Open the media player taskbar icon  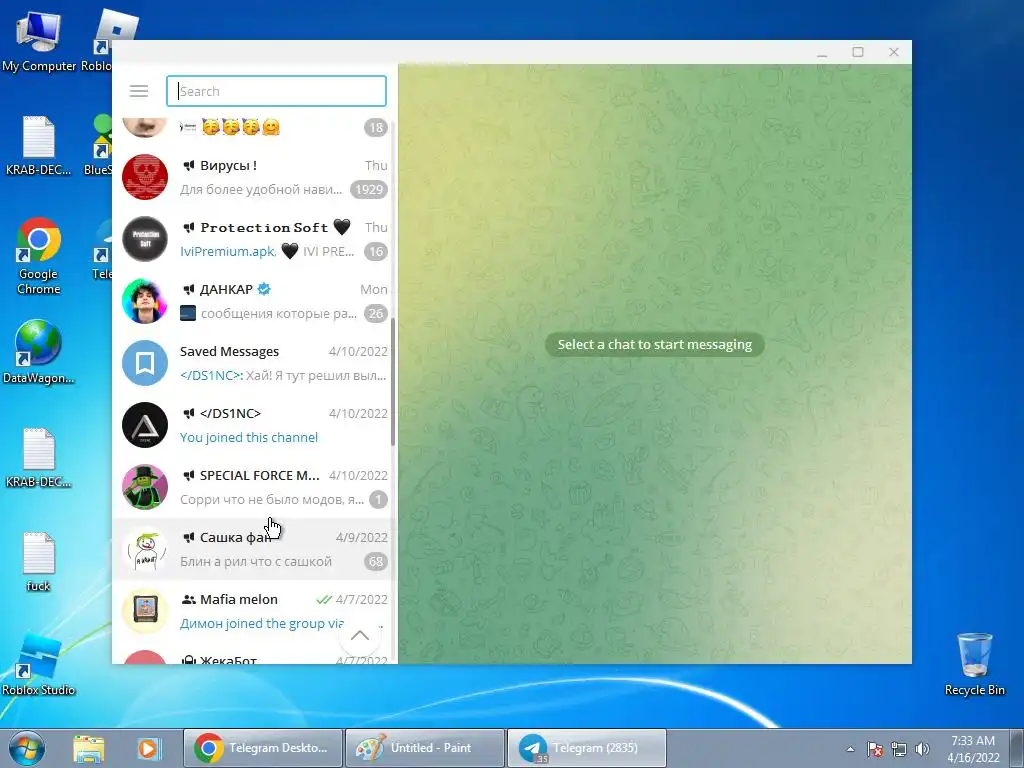(149, 748)
